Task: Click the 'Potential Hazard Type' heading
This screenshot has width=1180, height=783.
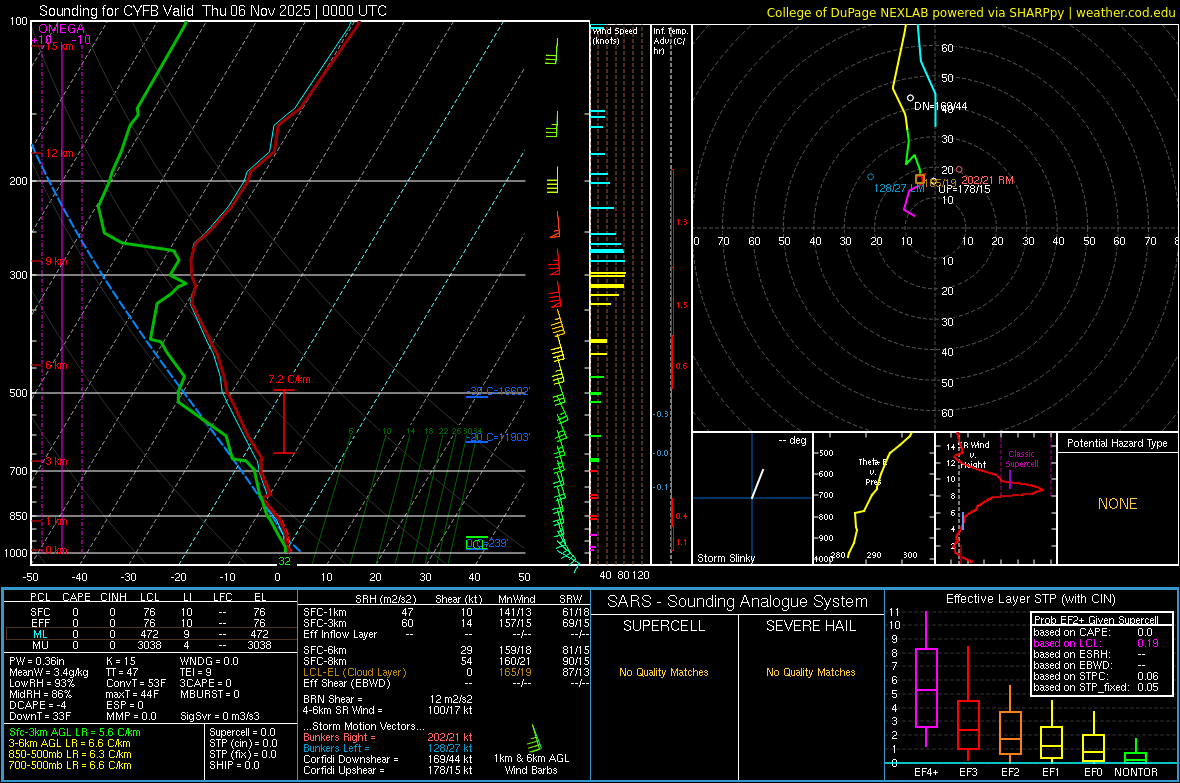Action: click(x=1118, y=443)
